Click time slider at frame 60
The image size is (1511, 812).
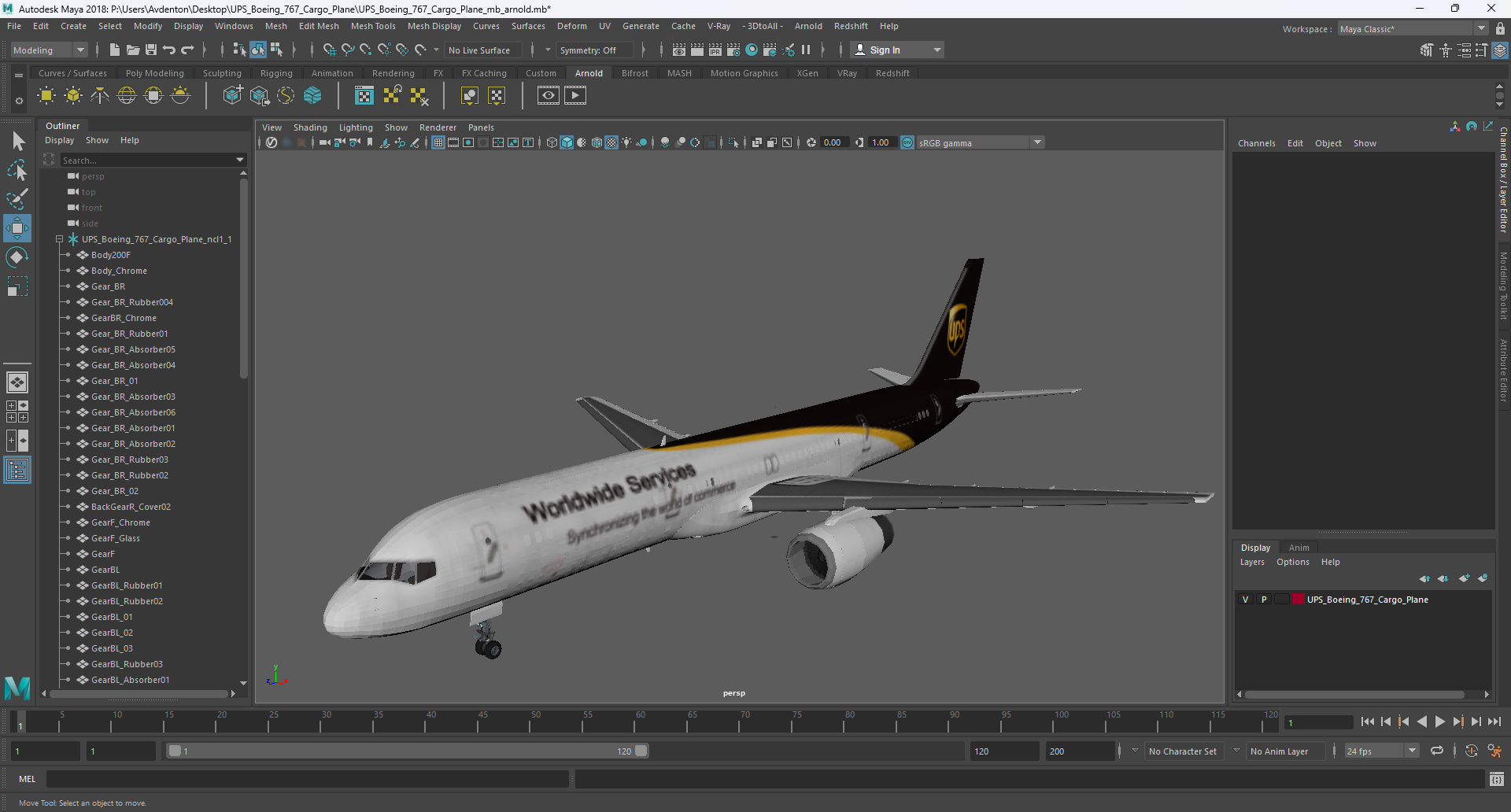pyautogui.click(x=641, y=722)
